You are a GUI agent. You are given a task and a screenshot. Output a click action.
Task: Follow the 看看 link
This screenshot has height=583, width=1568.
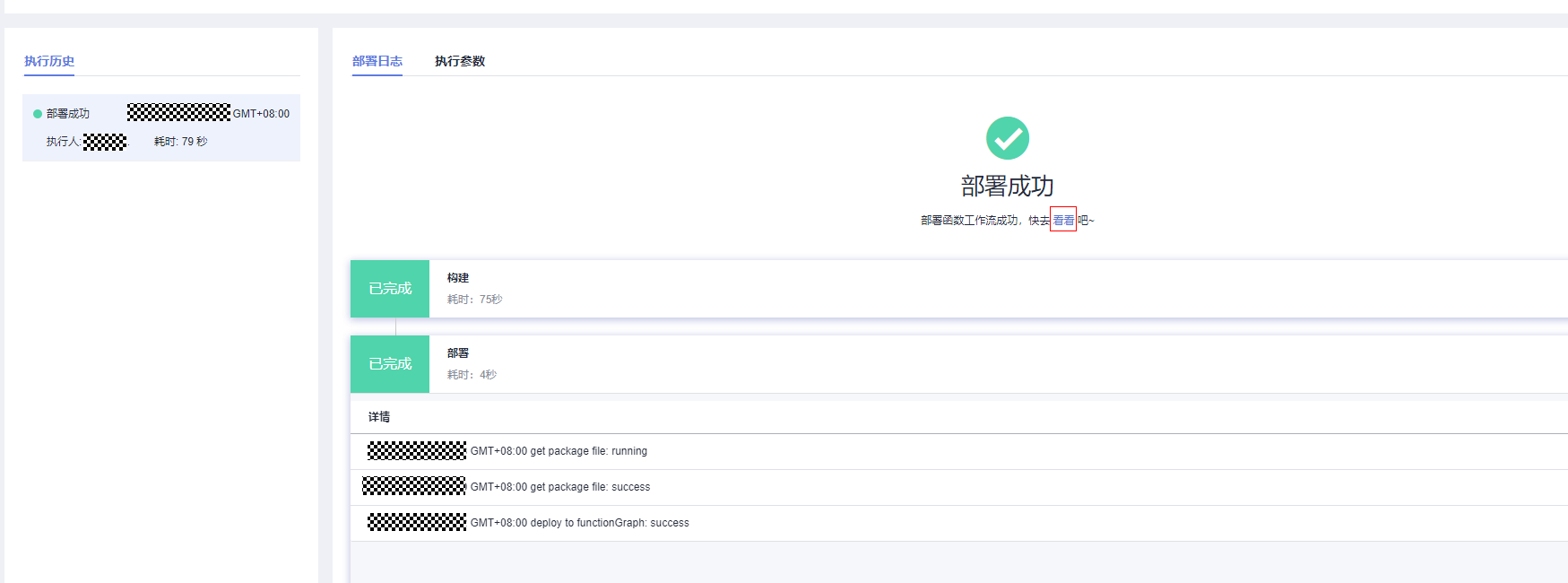tap(1063, 220)
